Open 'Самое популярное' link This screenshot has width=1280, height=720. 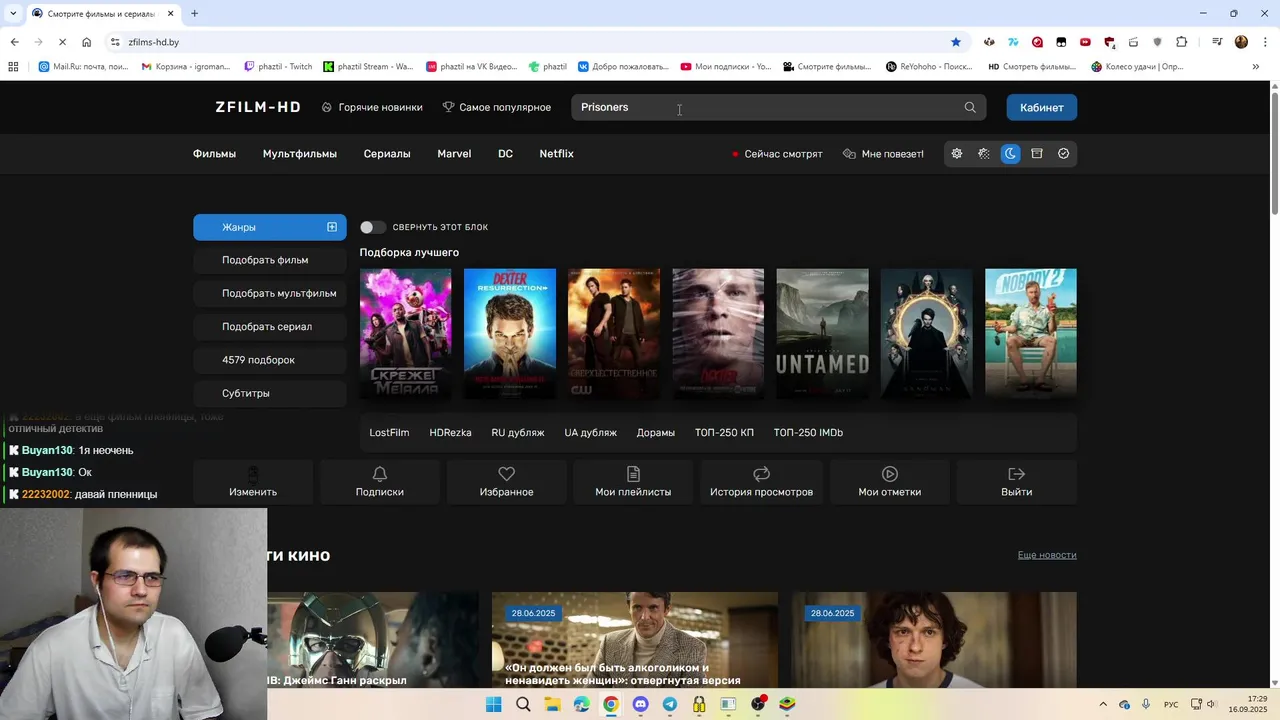point(497,107)
